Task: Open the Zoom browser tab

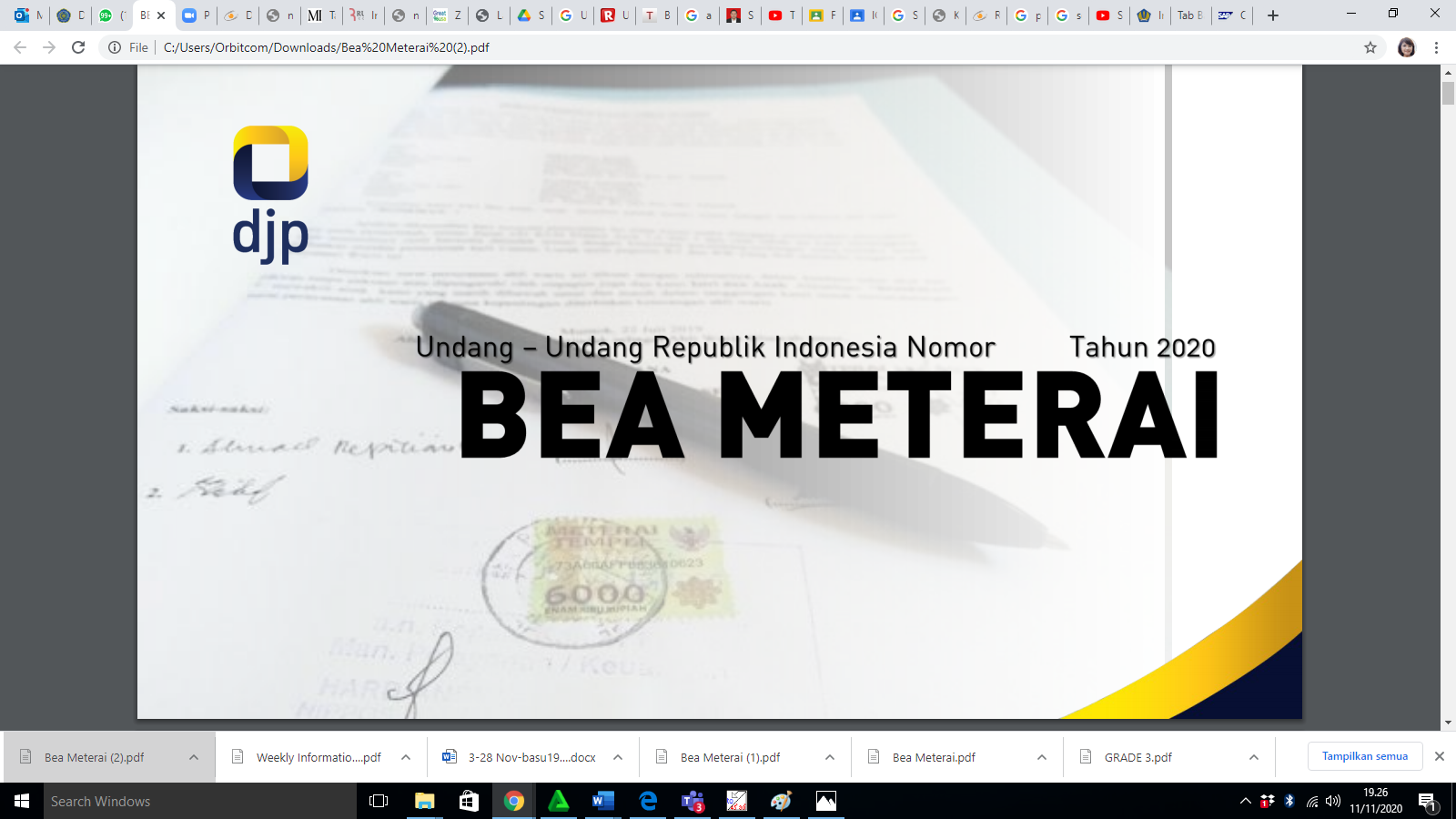Action: (195, 15)
